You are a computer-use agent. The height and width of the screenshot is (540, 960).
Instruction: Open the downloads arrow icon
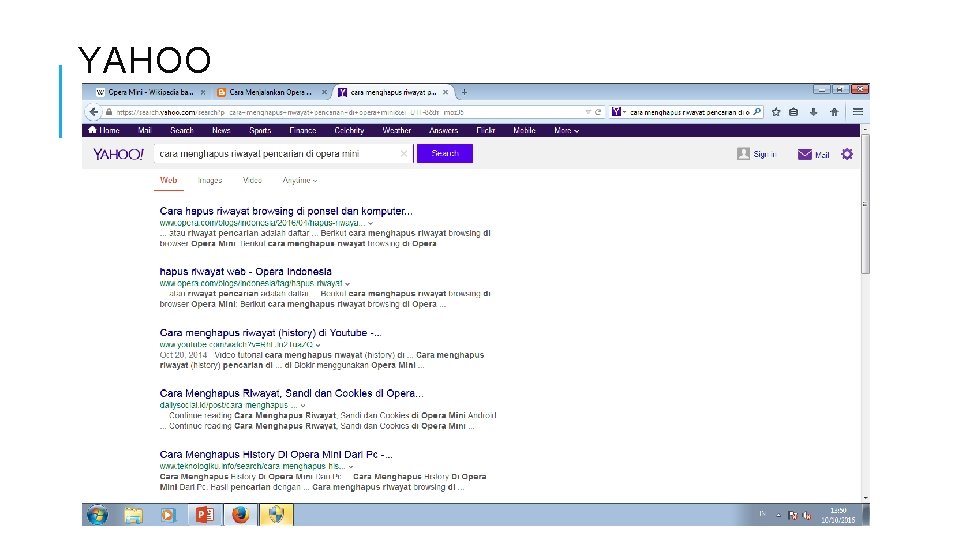(x=813, y=112)
